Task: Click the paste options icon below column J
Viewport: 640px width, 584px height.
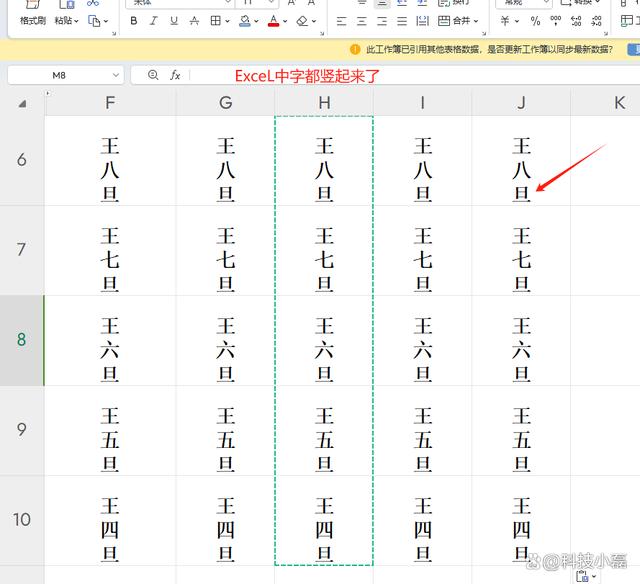Action: (582, 576)
